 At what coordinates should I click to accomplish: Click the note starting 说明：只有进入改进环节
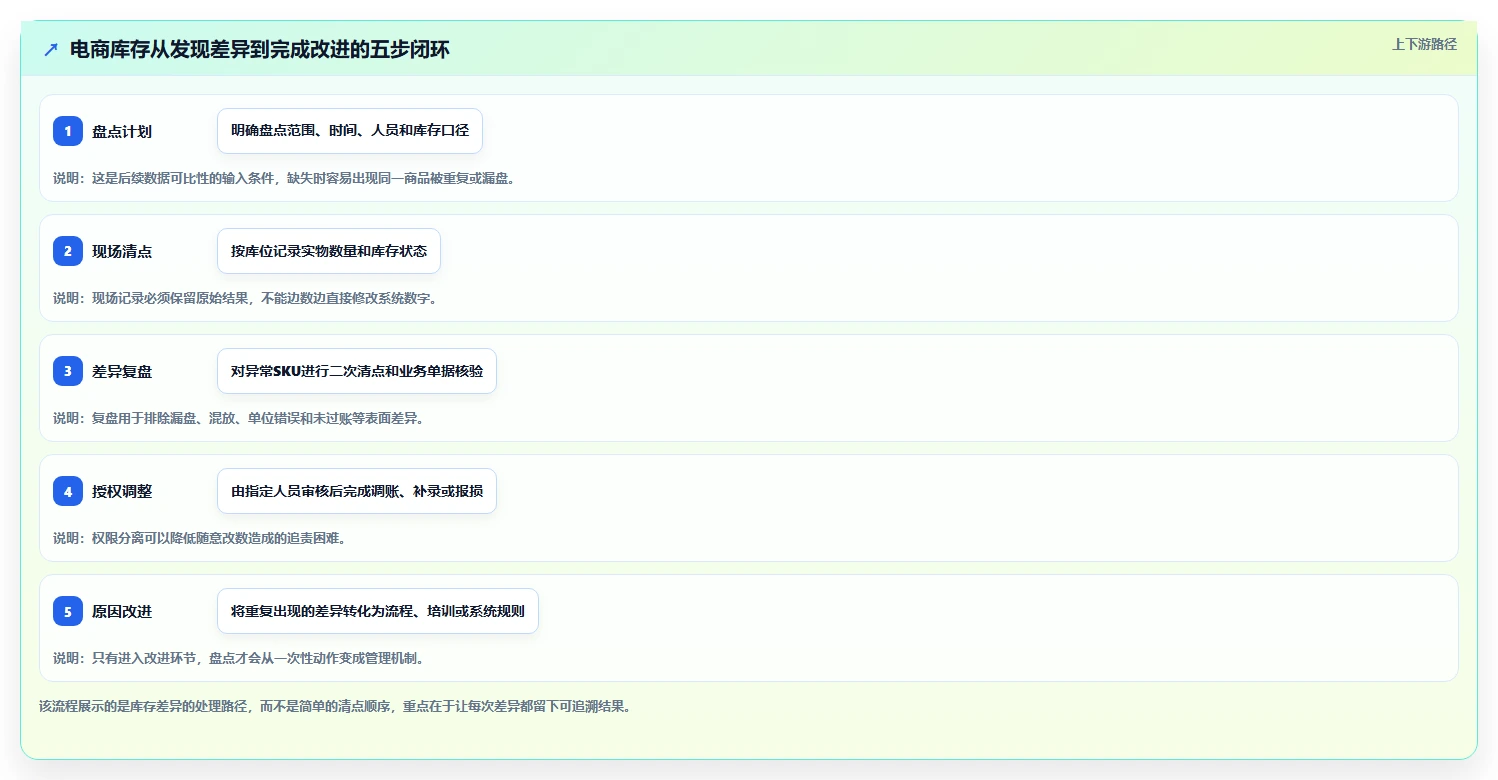(x=239, y=658)
